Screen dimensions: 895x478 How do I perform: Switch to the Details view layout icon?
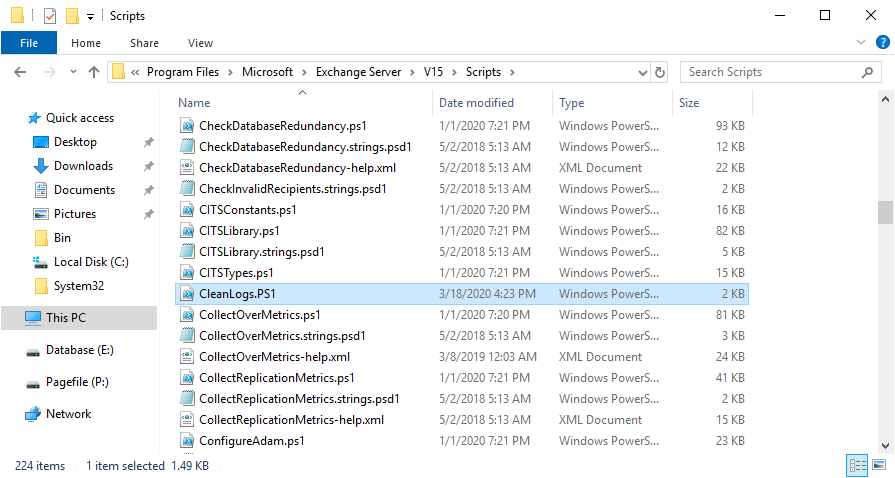857,465
